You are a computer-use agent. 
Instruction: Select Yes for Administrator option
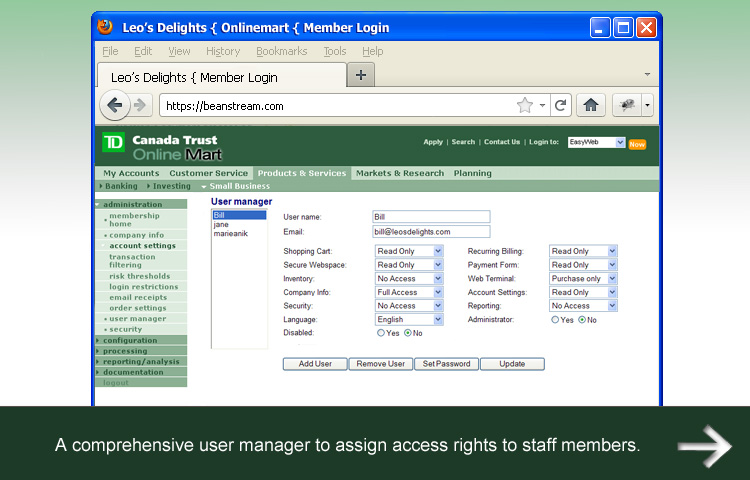coord(555,319)
